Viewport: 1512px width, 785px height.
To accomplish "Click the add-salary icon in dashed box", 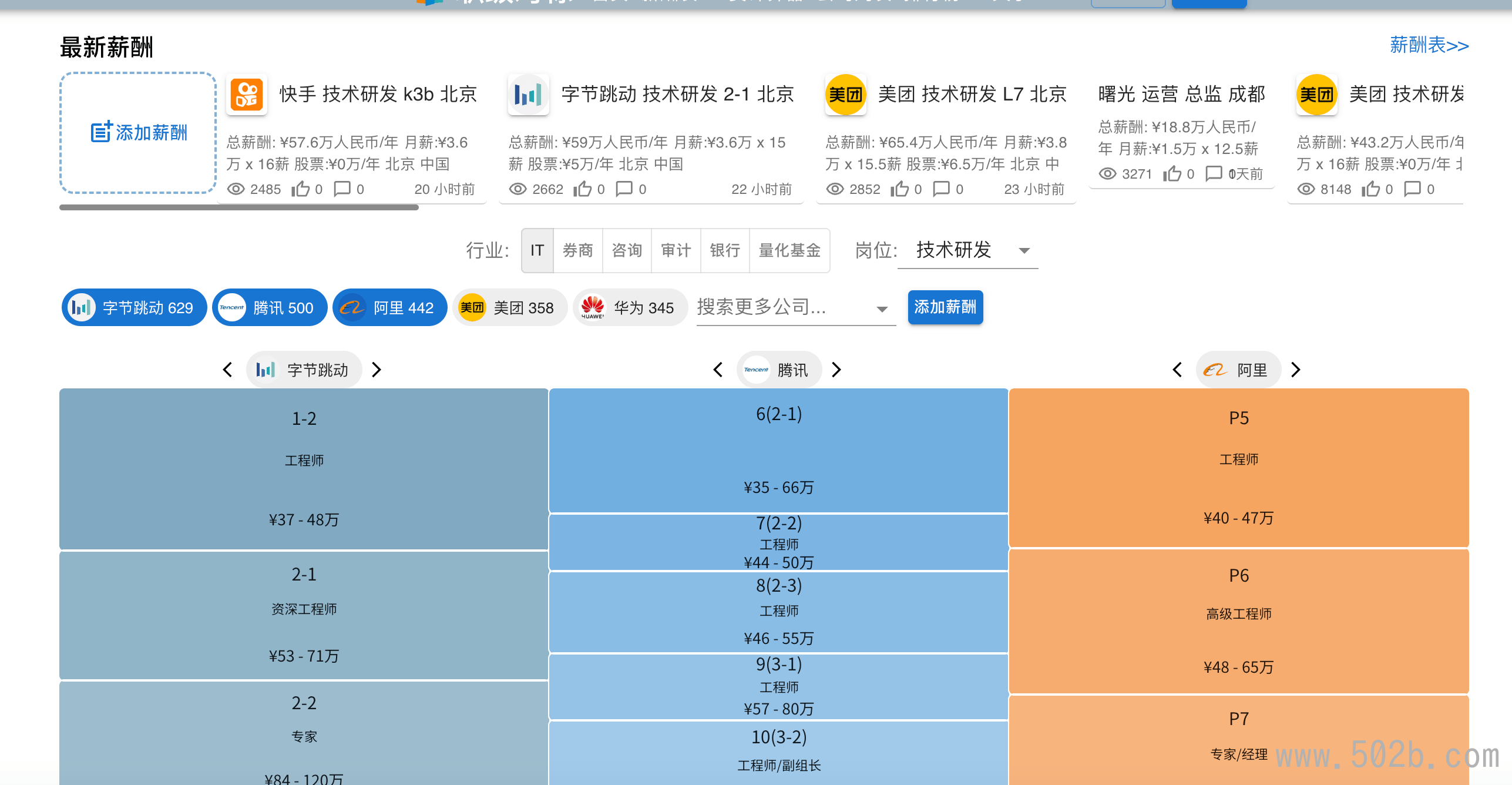I will [x=101, y=132].
